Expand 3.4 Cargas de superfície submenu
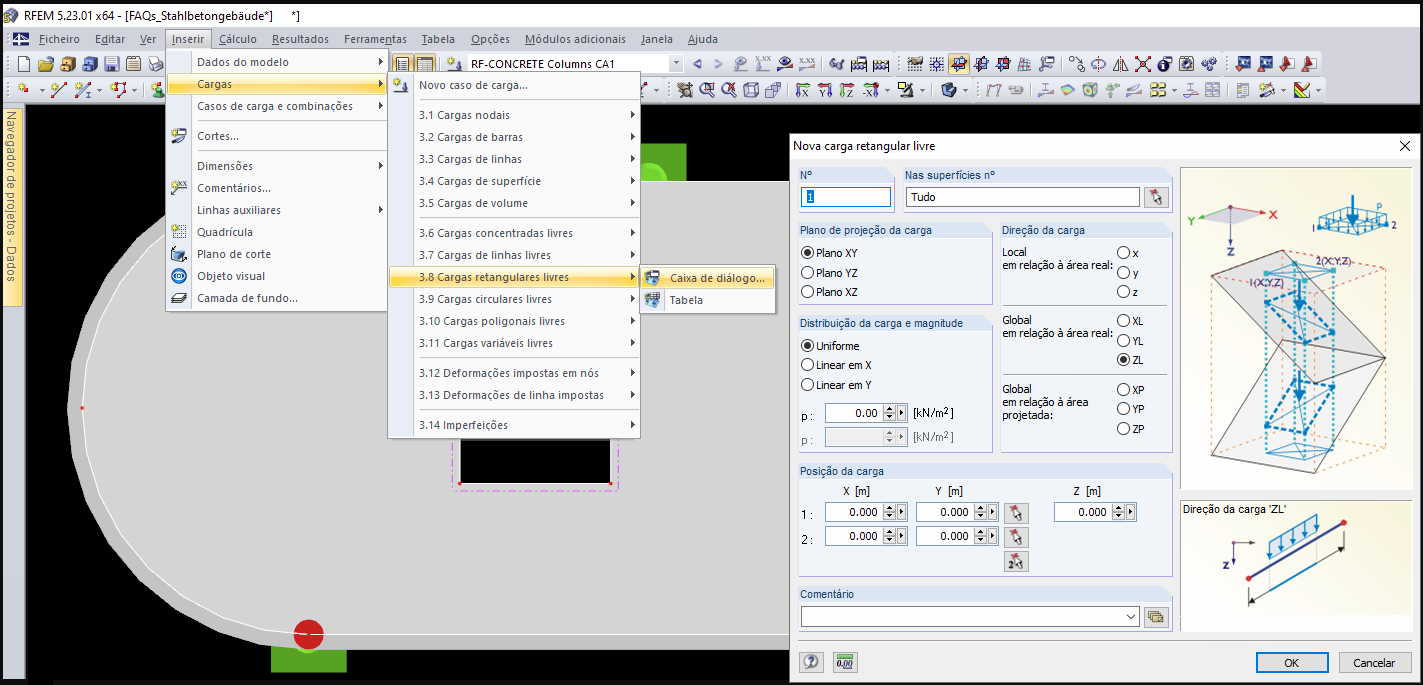 click(514, 181)
